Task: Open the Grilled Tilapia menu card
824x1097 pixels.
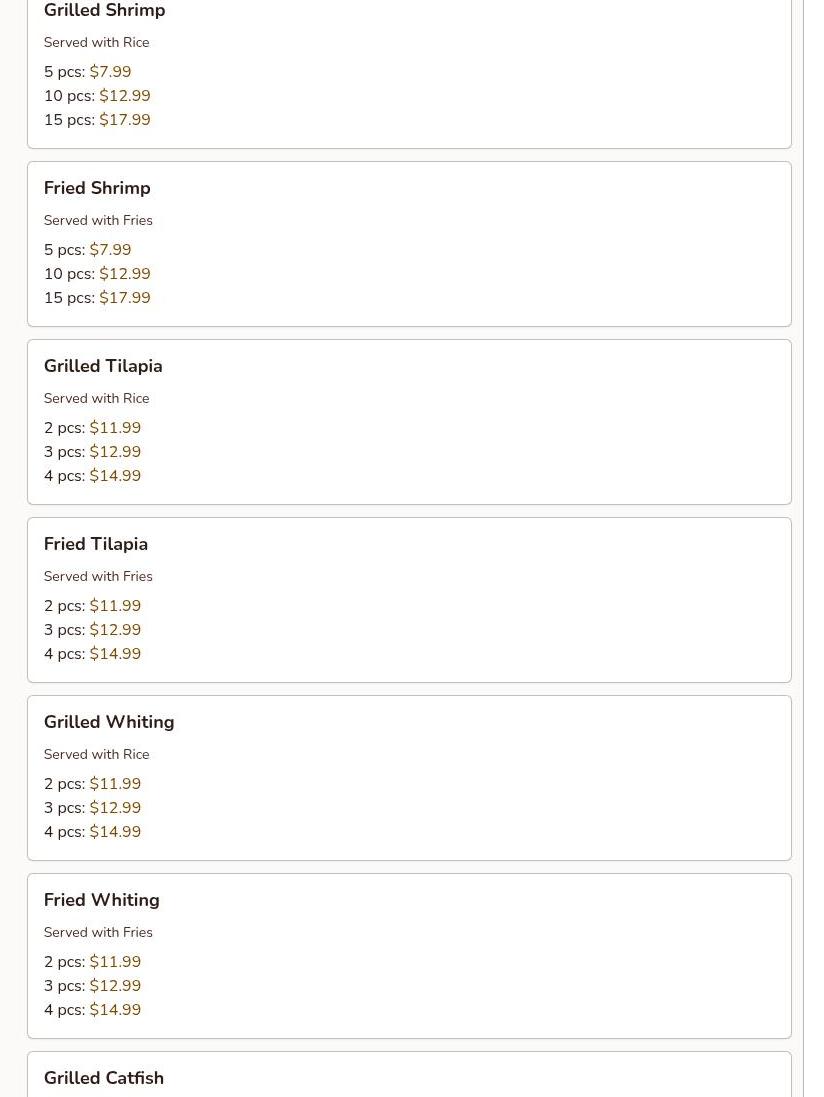Action: pos(409,422)
